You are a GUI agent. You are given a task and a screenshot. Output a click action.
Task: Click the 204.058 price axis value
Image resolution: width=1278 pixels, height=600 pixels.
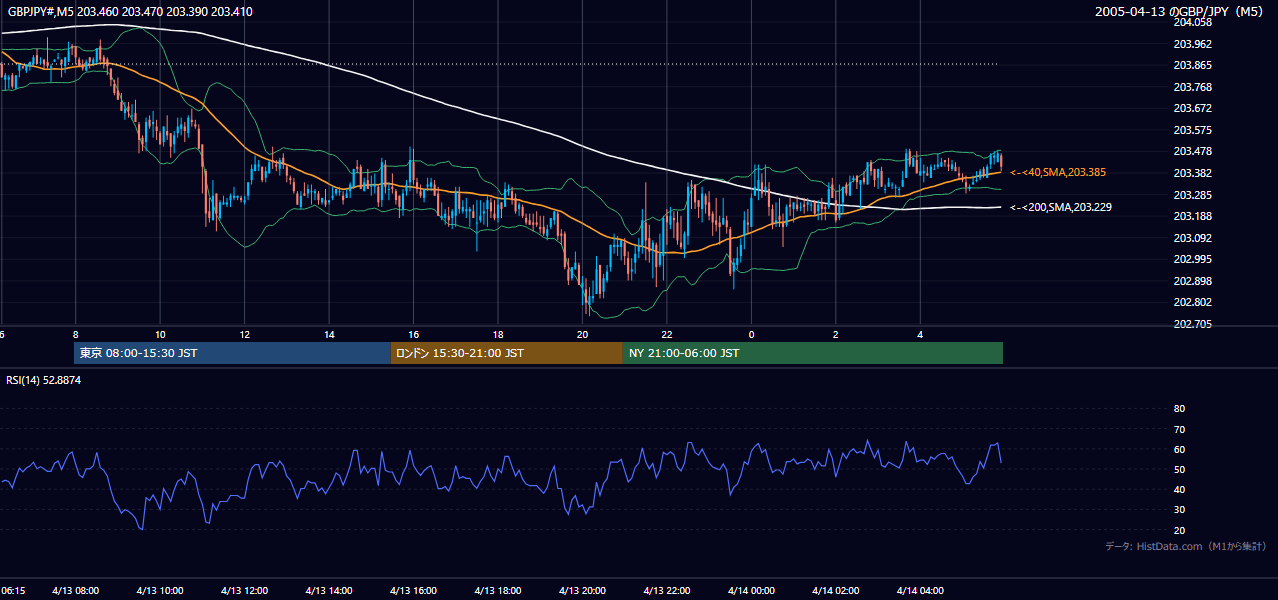click(1192, 22)
